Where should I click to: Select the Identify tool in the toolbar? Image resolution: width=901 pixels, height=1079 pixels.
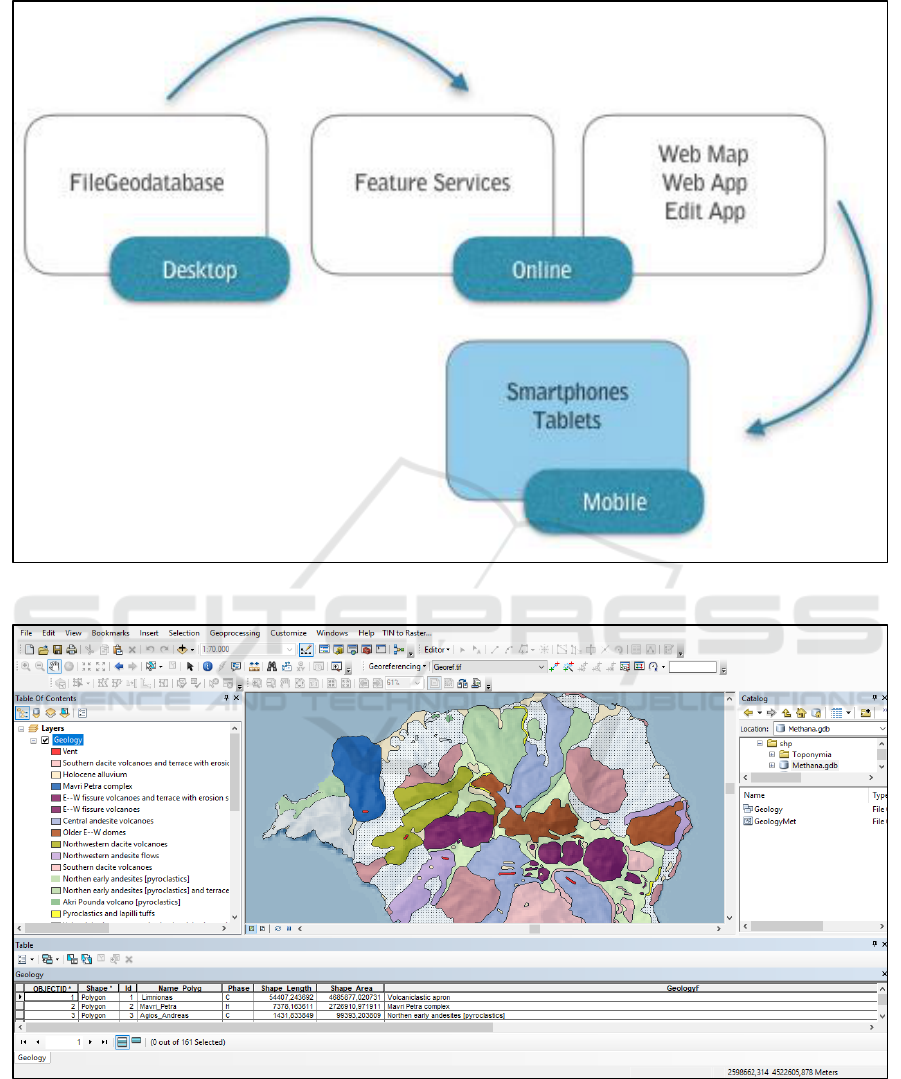(207, 666)
